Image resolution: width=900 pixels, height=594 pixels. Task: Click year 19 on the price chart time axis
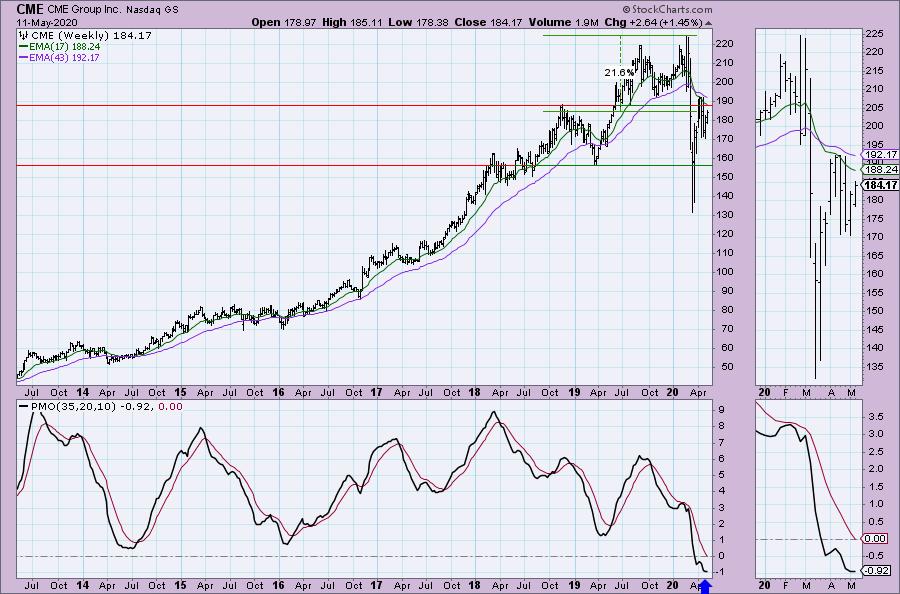click(x=573, y=393)
